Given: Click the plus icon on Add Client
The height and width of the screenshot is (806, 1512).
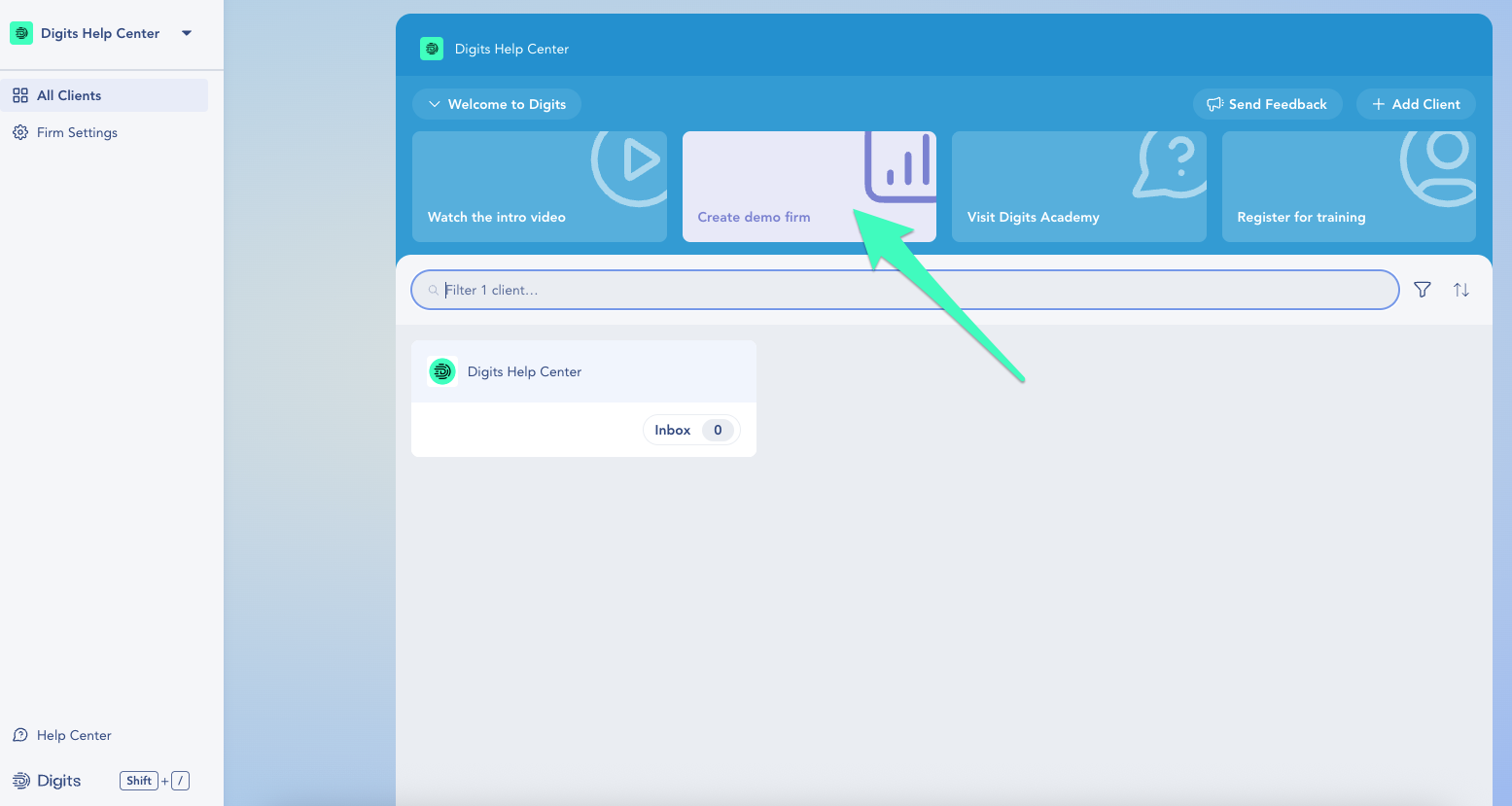Looking at the screenshot, I should pyautogui.click(x=1378, y=104).
